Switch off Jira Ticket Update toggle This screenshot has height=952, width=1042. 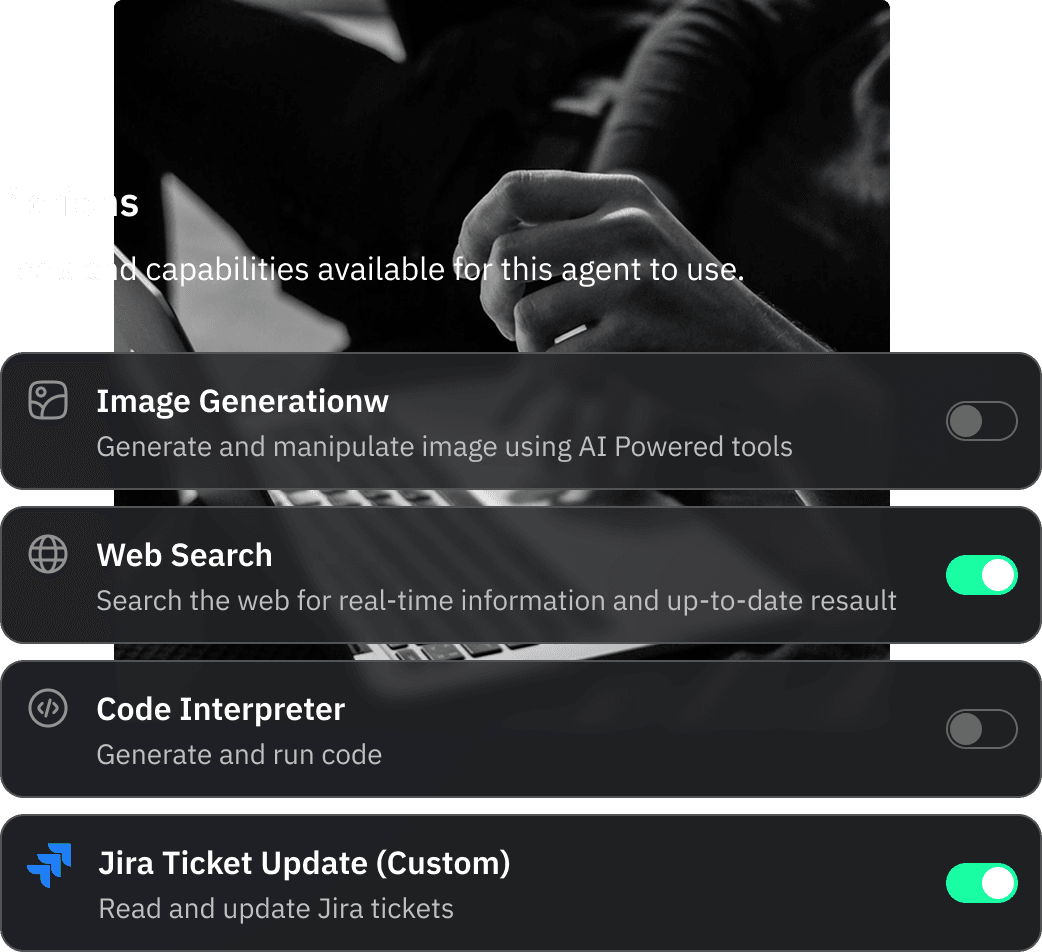coord(982,883)
